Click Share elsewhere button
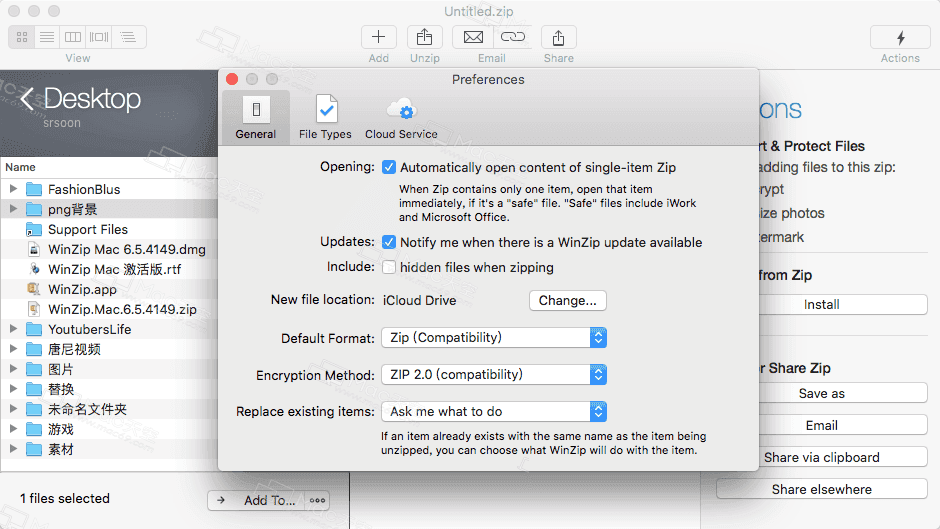 pos(822,489)
